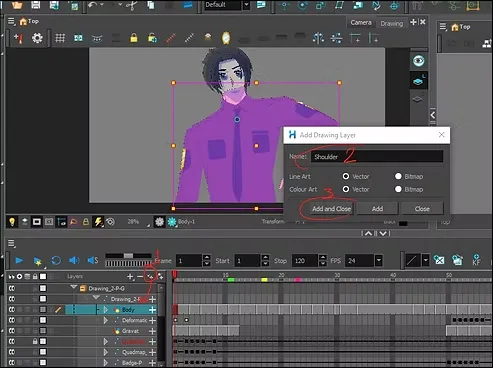493x368 pixels.
Task: Click the yellow lightning bolt icon in status bar
Action: pos(98,222)
